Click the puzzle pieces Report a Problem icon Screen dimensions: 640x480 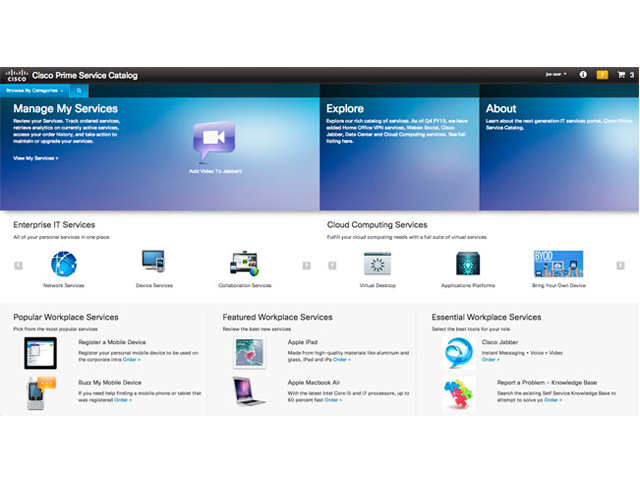click(459, 393)
